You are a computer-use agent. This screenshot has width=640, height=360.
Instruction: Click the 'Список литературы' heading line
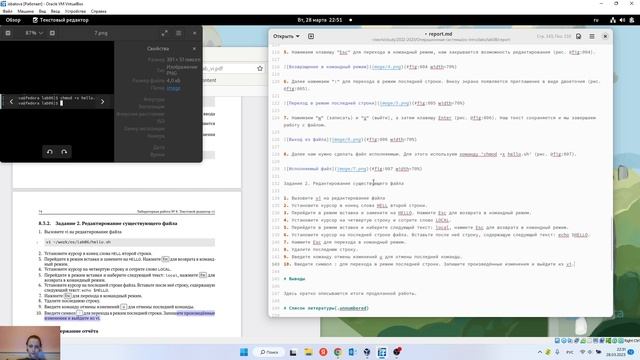point(326,309)
